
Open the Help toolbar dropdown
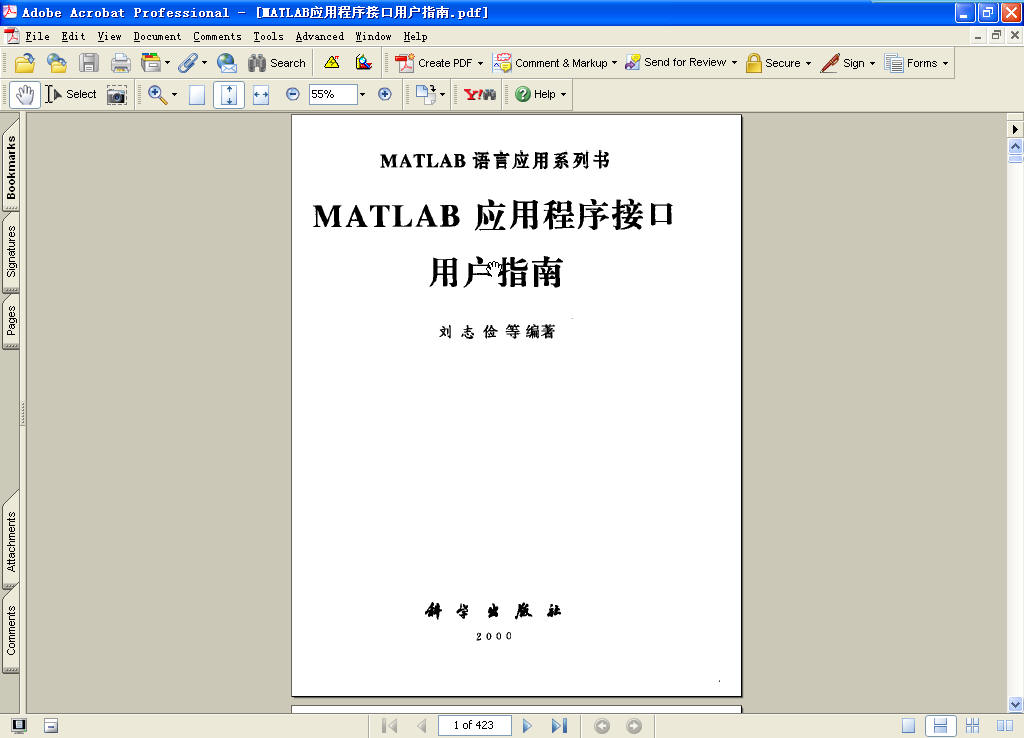pyautogui.click(x=541, y=95)
